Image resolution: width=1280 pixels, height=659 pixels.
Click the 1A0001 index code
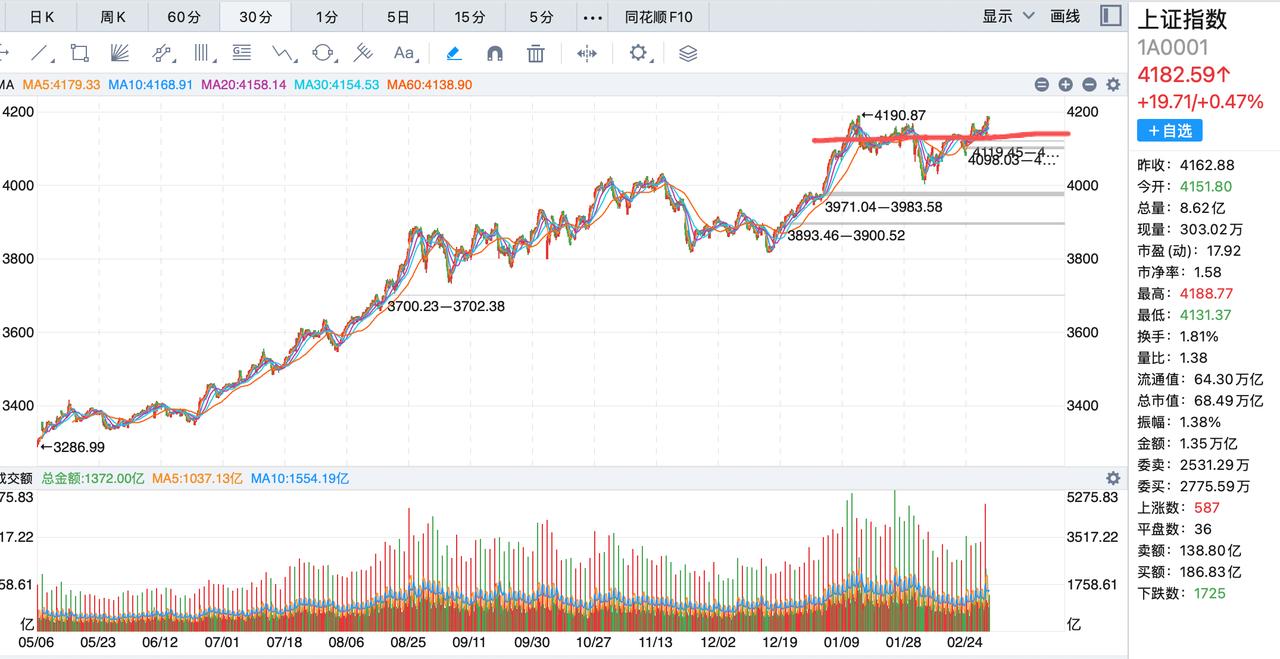pos(1173,47)
